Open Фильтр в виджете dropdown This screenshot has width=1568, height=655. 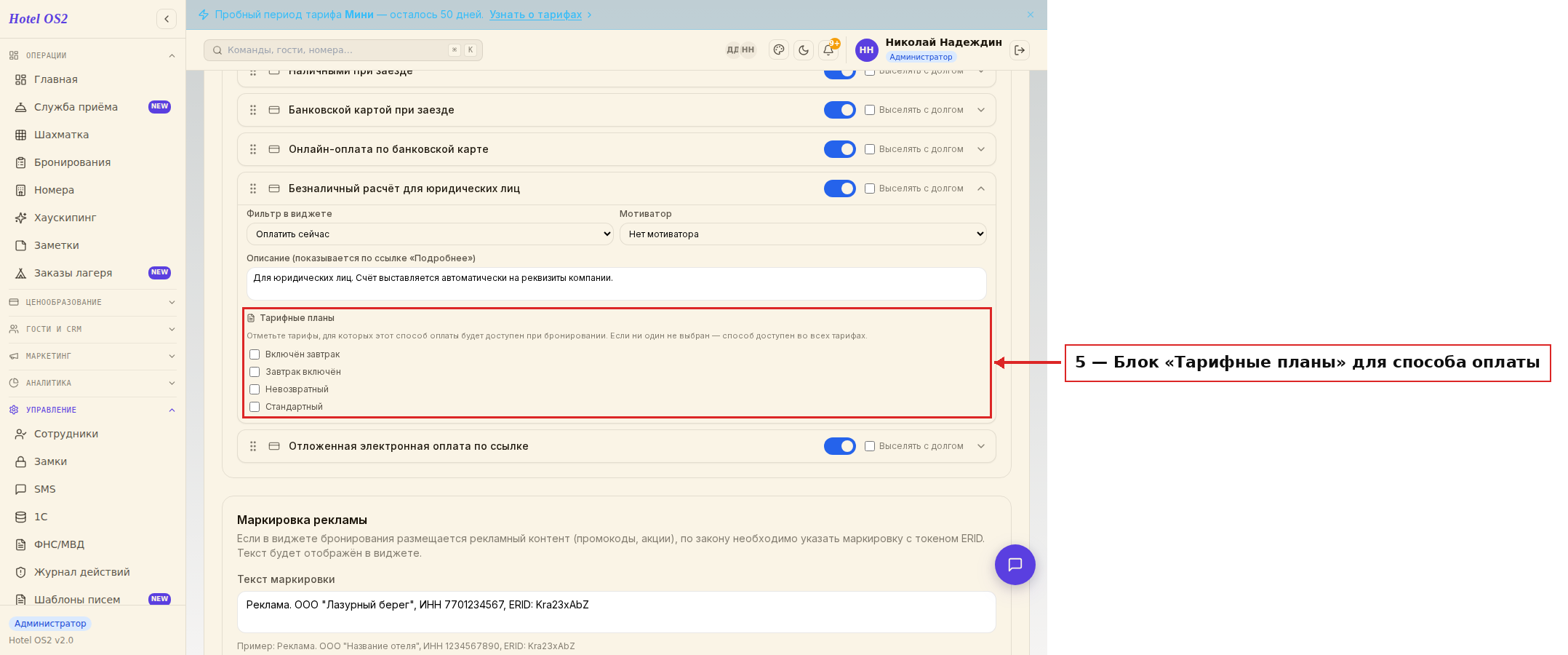[430, 234]
